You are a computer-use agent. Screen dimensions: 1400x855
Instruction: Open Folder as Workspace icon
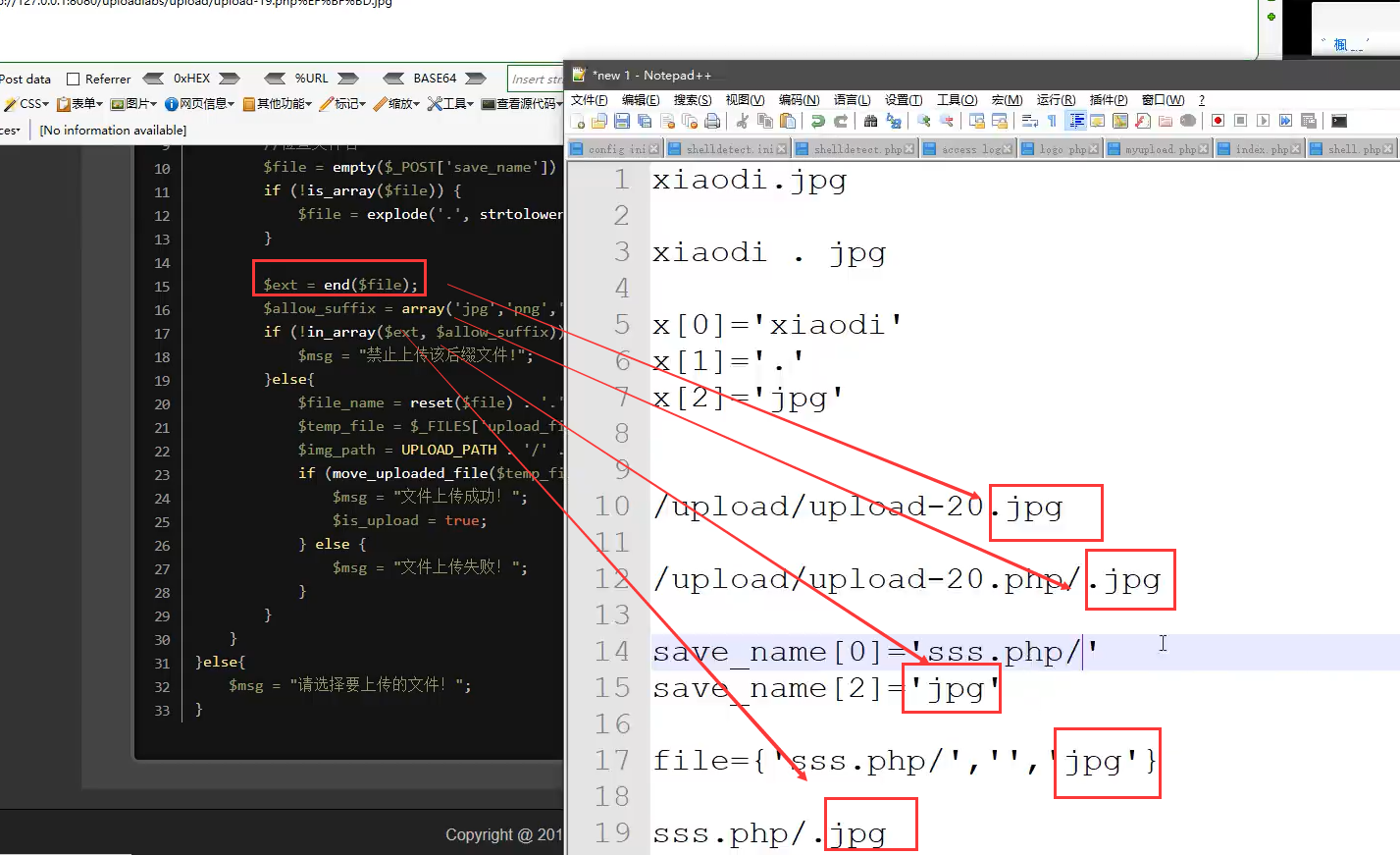point(1166,121)
